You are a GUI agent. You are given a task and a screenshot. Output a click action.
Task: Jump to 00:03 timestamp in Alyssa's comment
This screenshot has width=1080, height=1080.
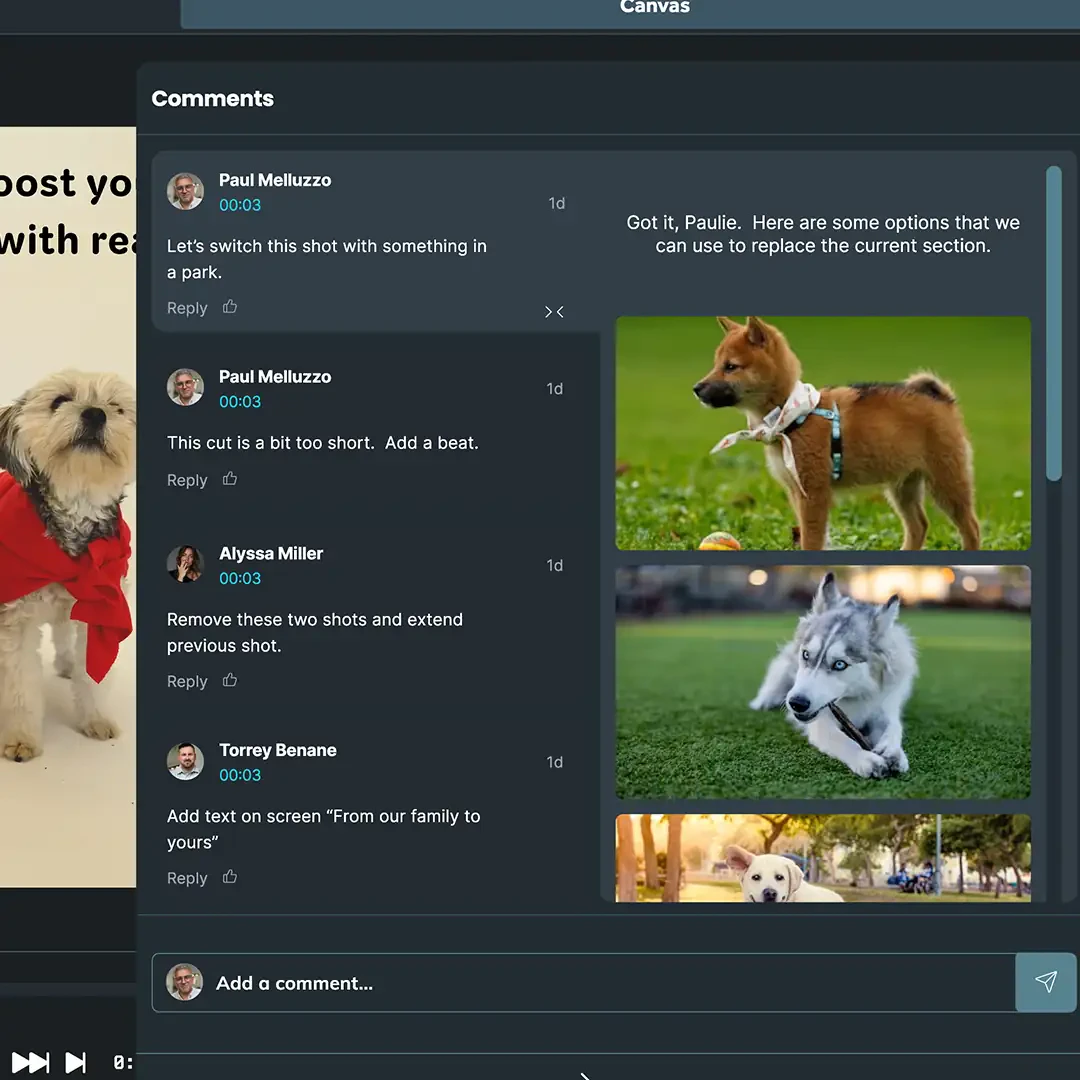point(240,578)
